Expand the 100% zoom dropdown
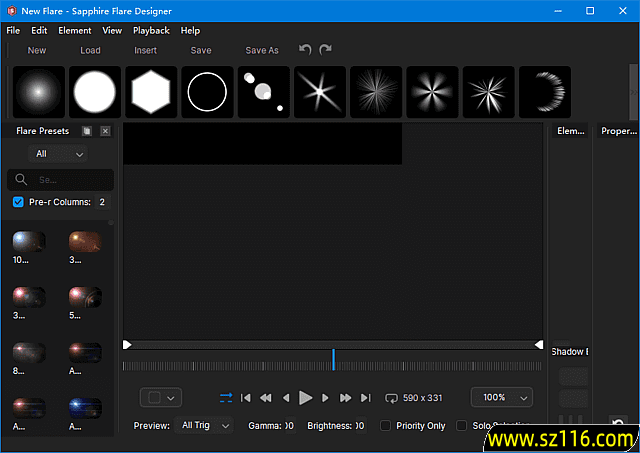640x453 pixels. 501,397
